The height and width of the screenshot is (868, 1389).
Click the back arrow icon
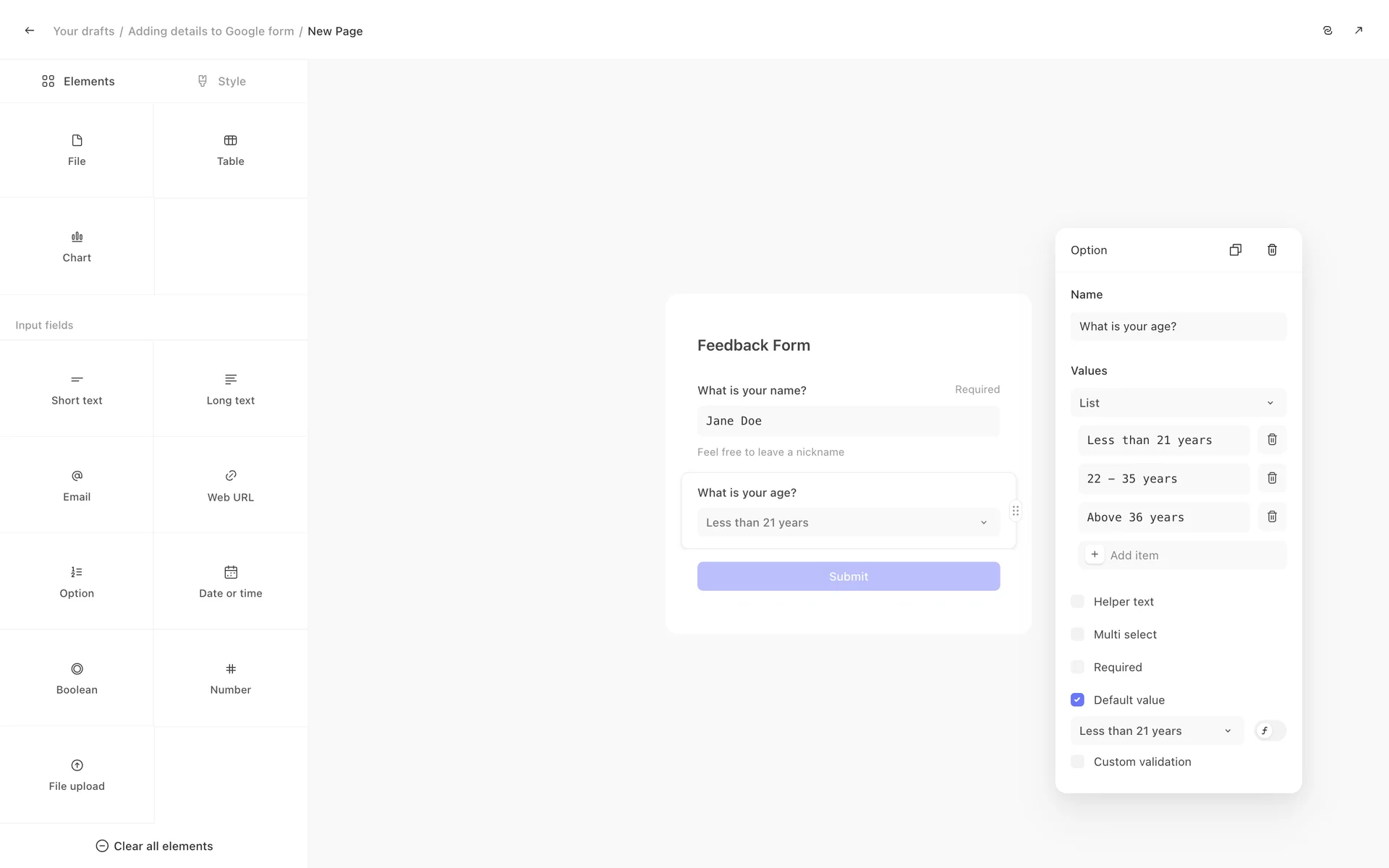pos(29,30)
